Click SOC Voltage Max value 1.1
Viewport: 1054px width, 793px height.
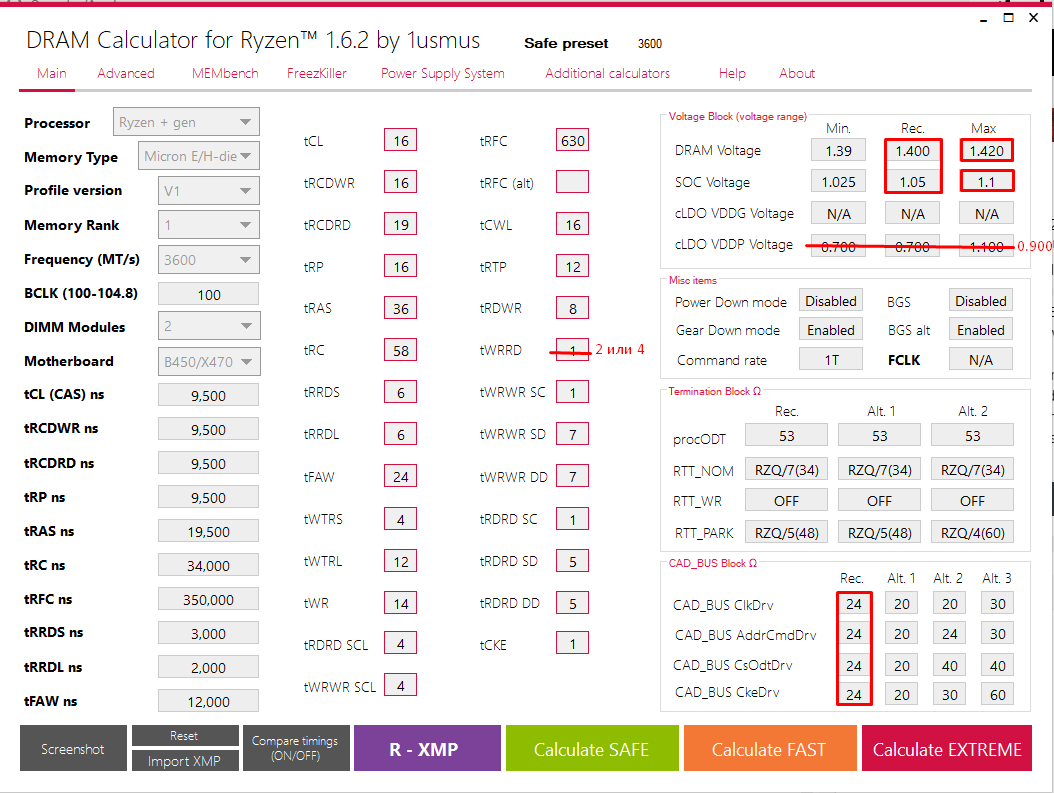tap(986, 181)
